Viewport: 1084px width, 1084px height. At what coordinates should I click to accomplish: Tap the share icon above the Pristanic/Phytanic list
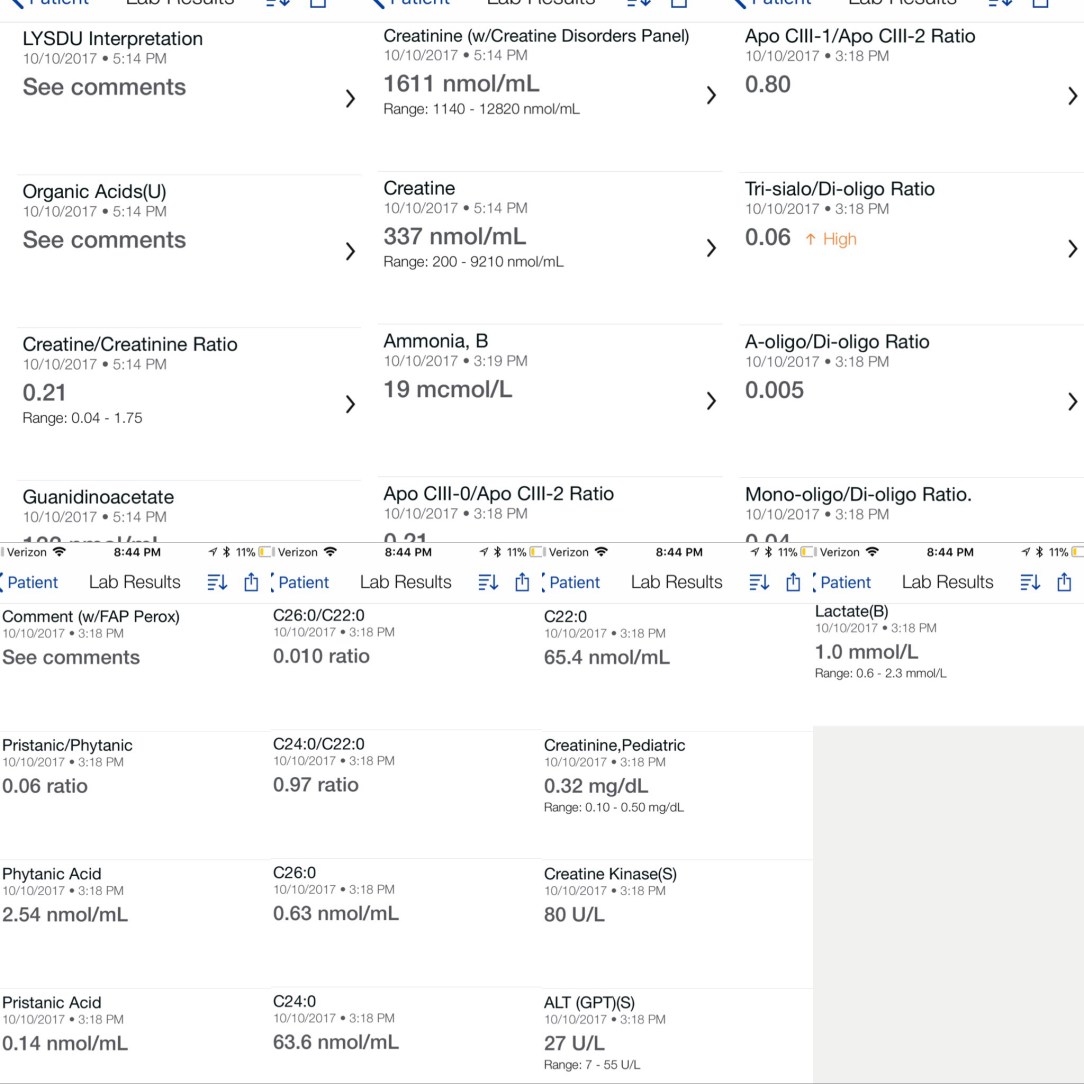pyautogui.click(x=251, y=583)
